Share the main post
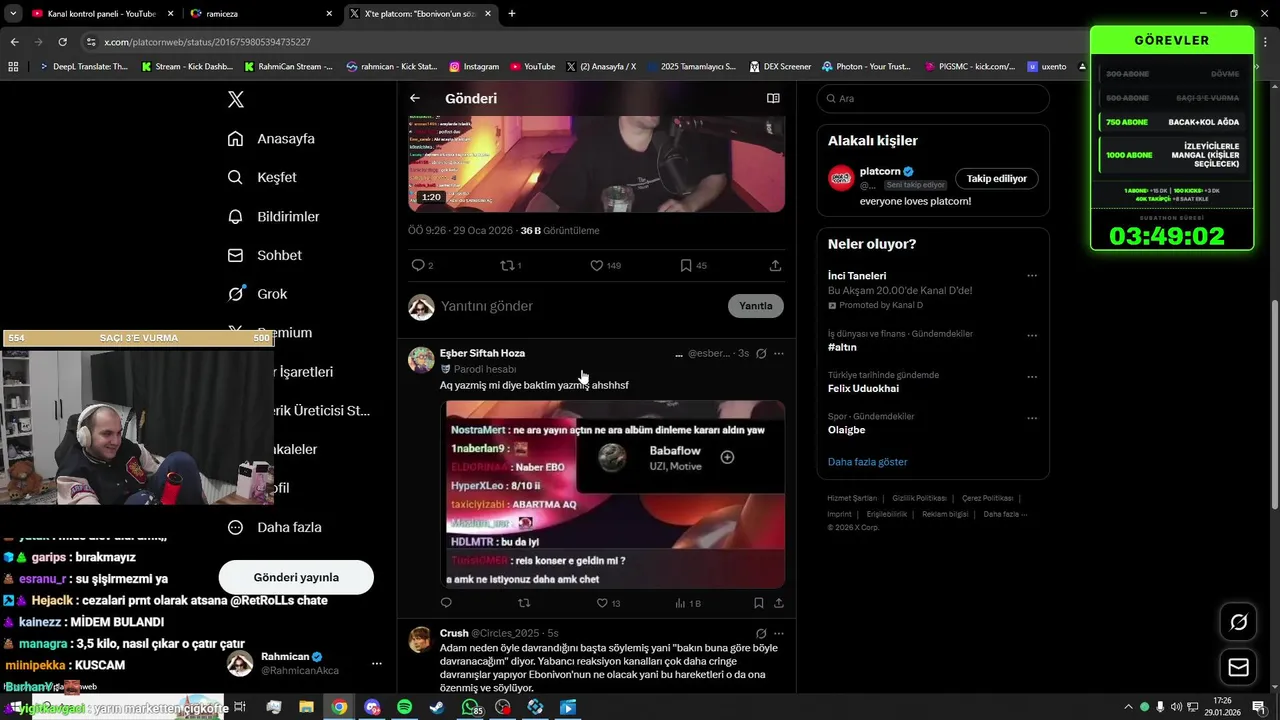 [x=775, y=265]
